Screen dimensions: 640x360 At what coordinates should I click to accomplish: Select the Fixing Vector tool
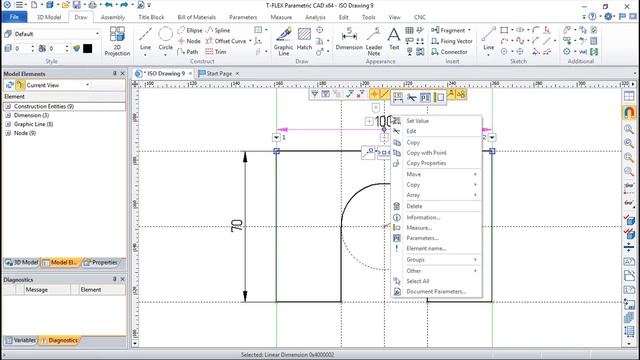[x=452, y=41]
